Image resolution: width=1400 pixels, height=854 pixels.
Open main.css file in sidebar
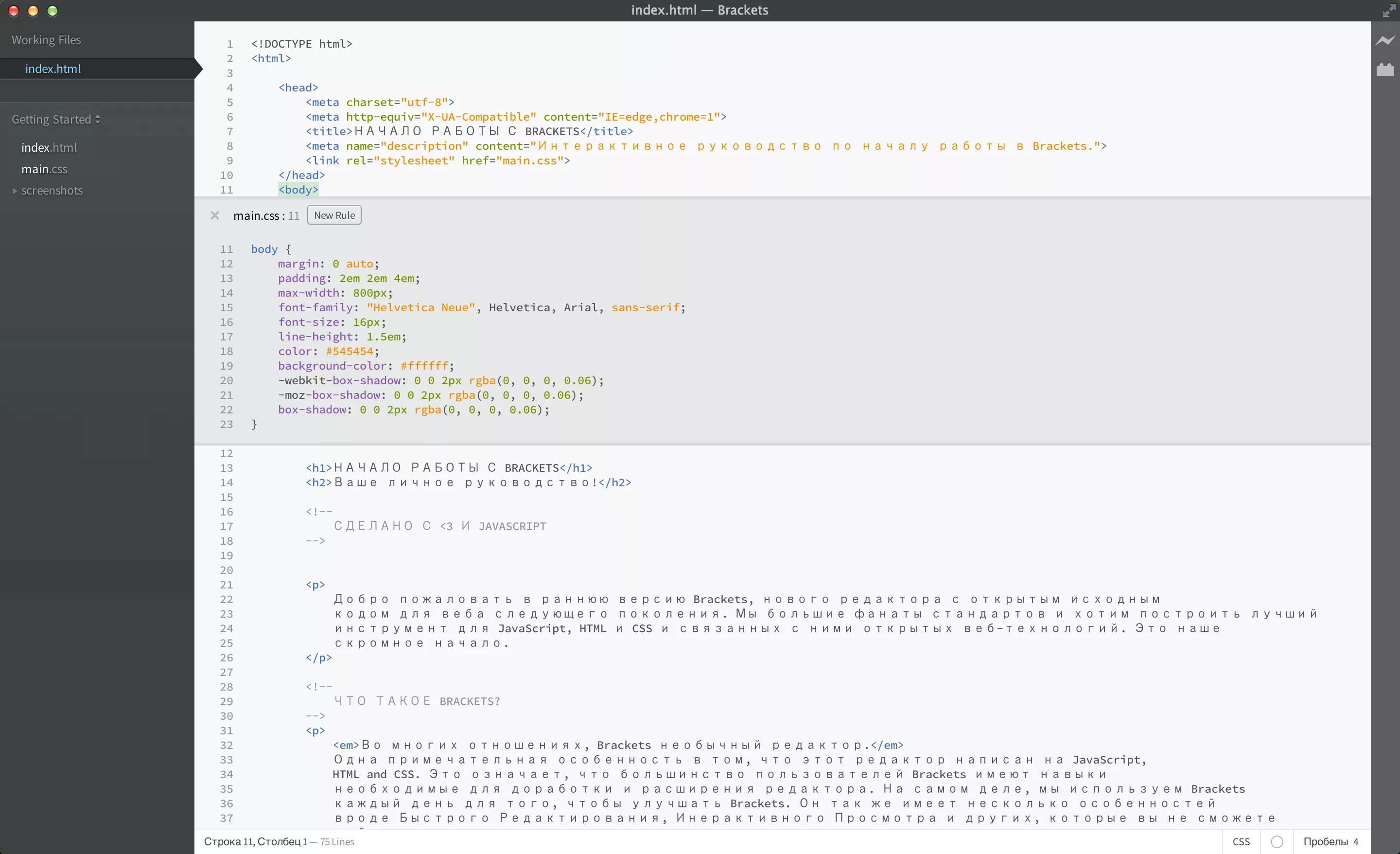[45, 168]
